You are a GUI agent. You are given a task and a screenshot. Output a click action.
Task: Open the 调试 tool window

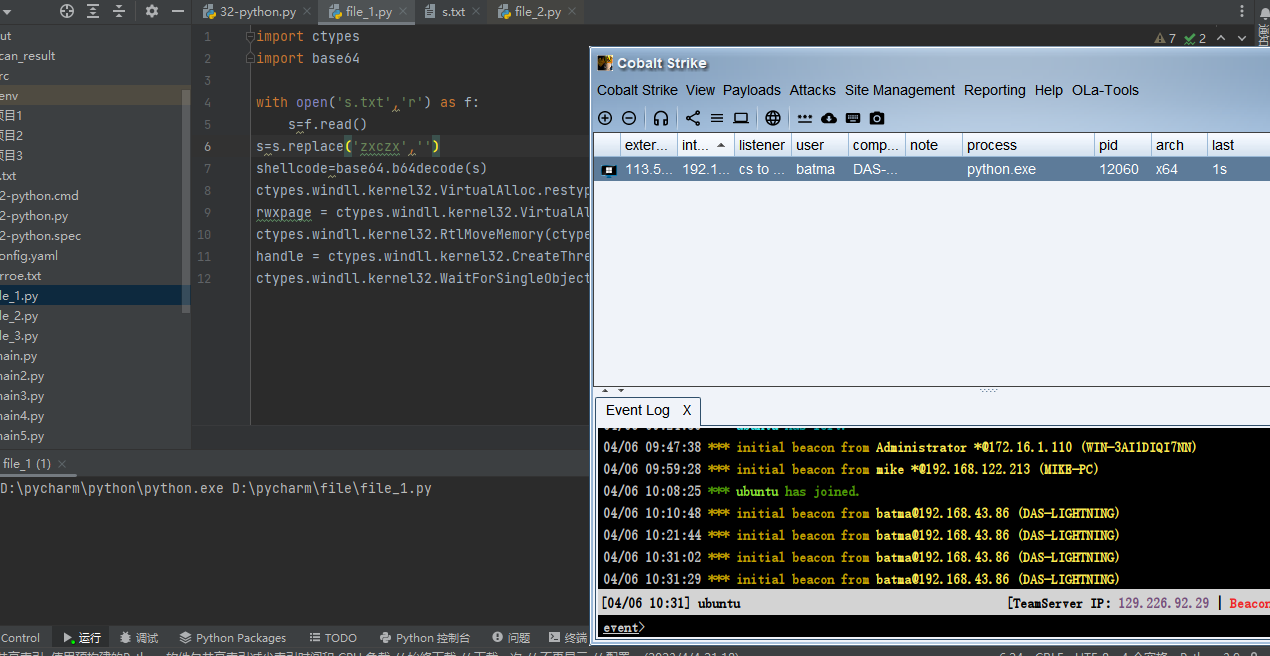139,638
